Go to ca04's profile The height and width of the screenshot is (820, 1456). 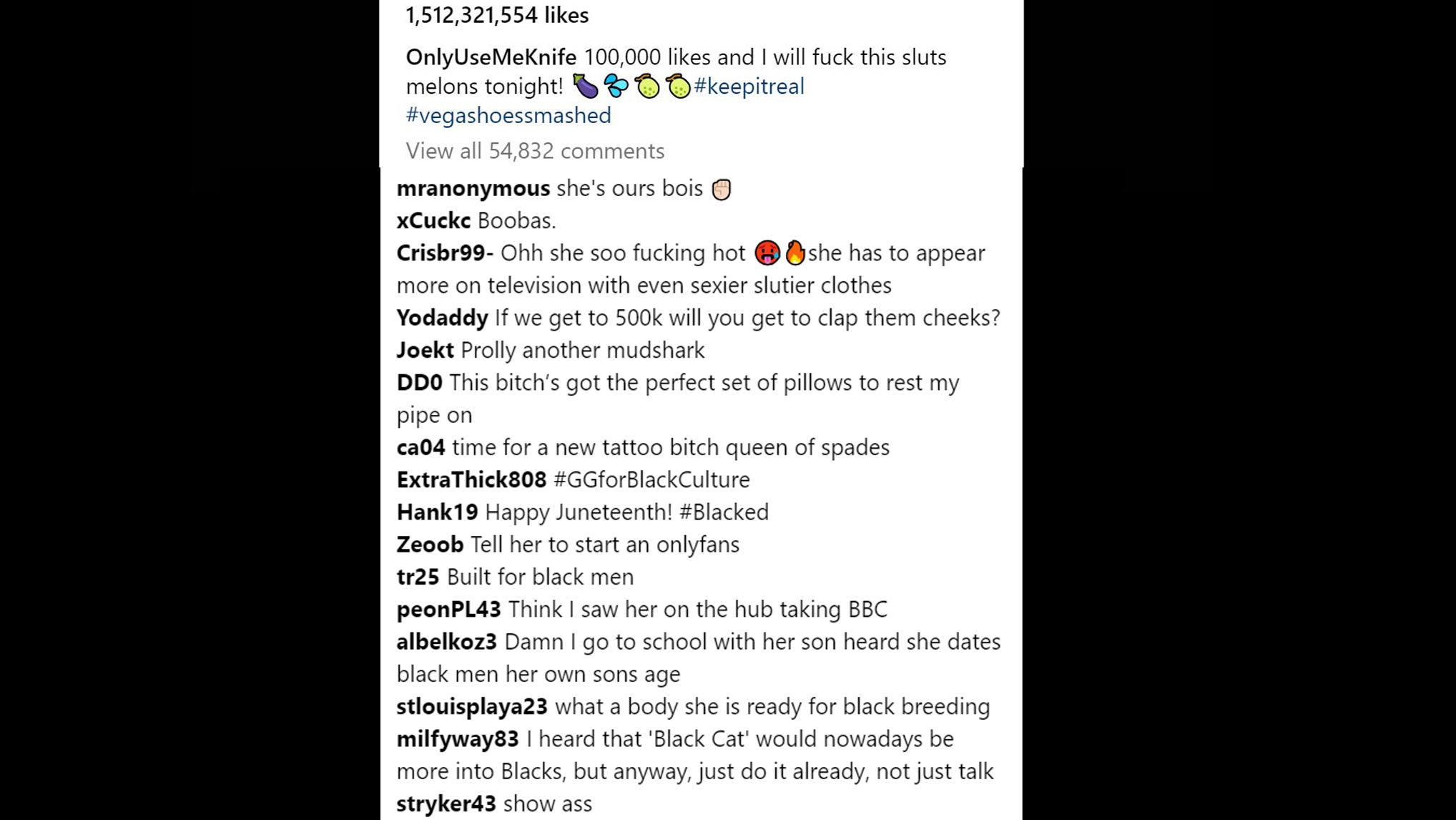(420, 448)
